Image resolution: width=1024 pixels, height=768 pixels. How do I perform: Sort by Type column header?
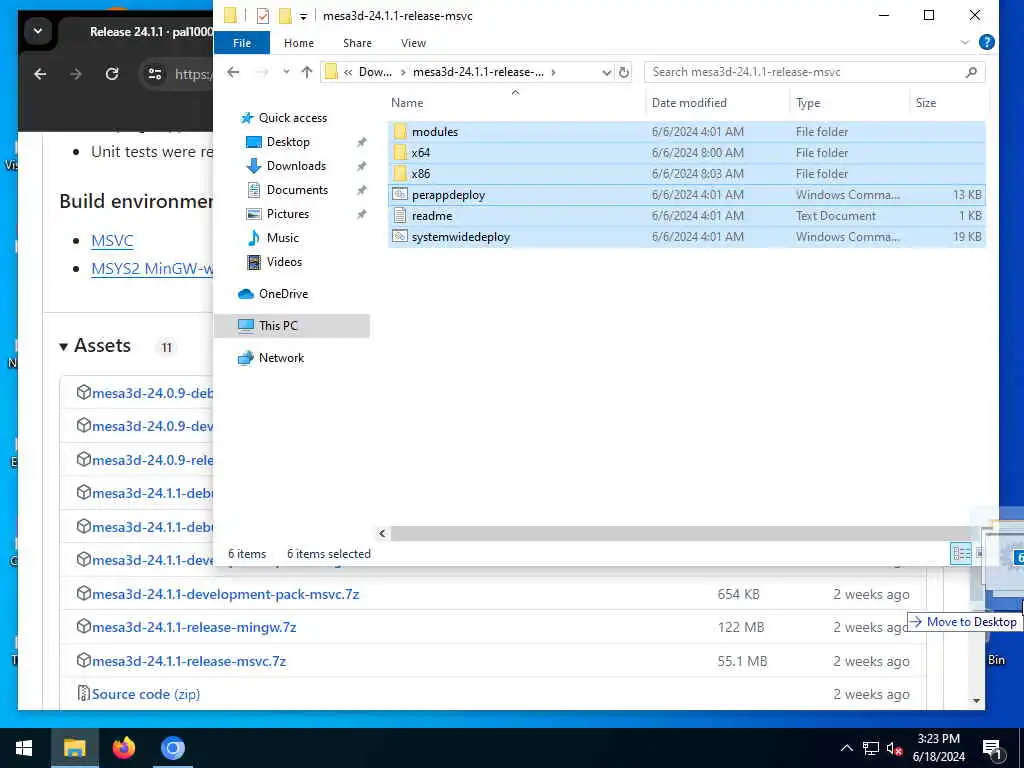pyautogui.click(x=808, y=103)
